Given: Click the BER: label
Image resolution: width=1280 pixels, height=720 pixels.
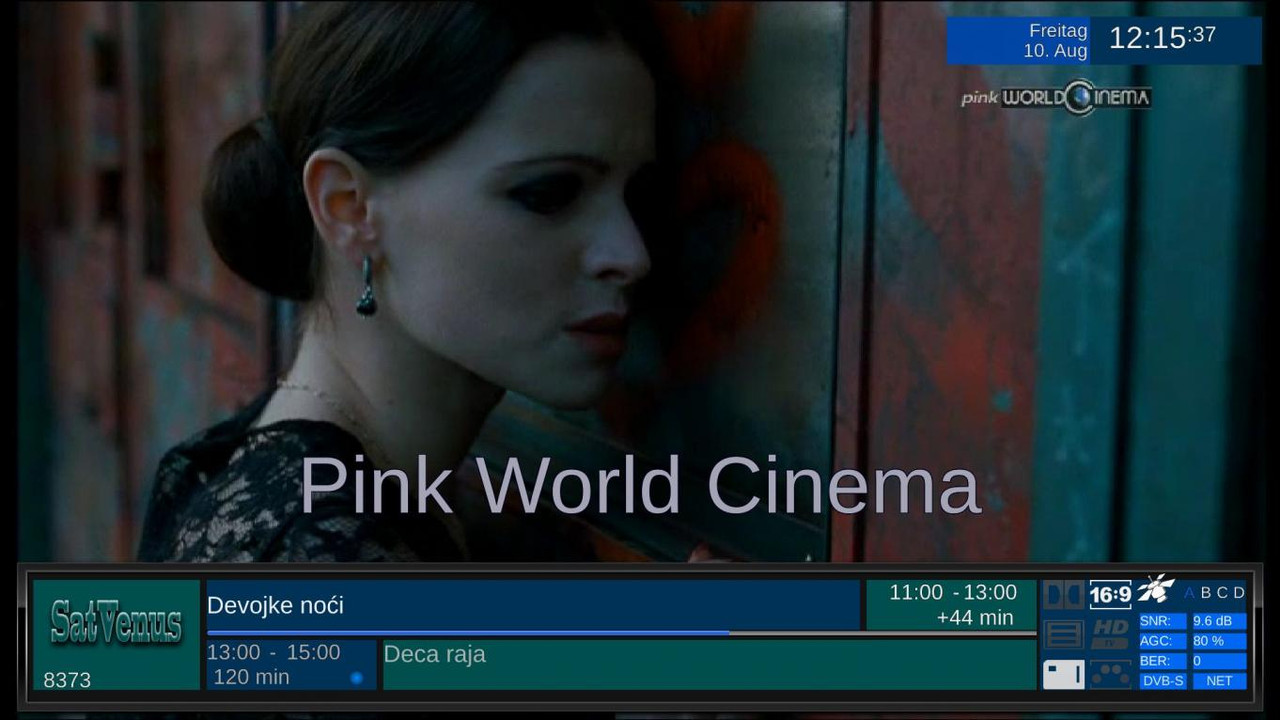Looking at the screenshot, I should click(1163, 661).
